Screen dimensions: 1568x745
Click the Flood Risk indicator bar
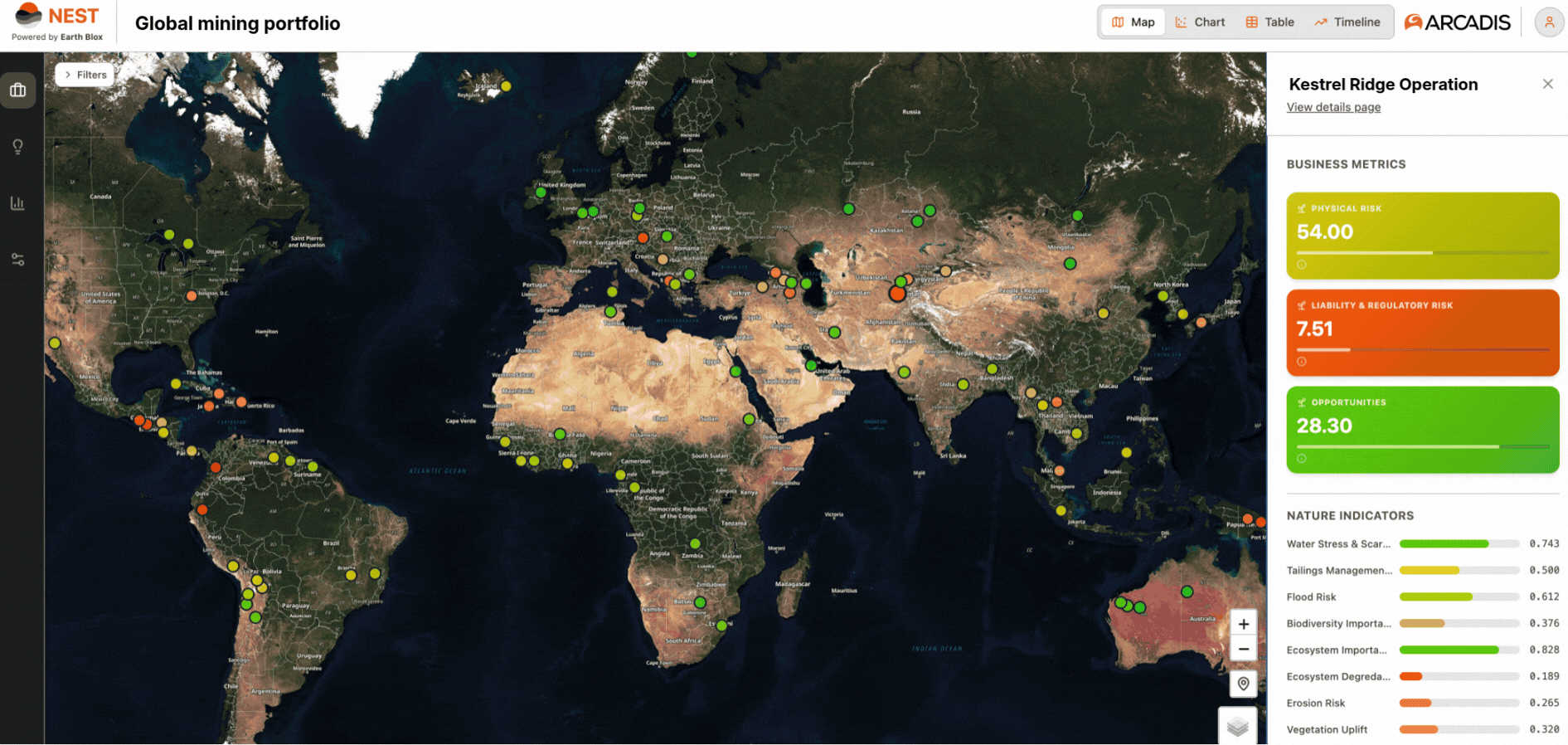1459,597
